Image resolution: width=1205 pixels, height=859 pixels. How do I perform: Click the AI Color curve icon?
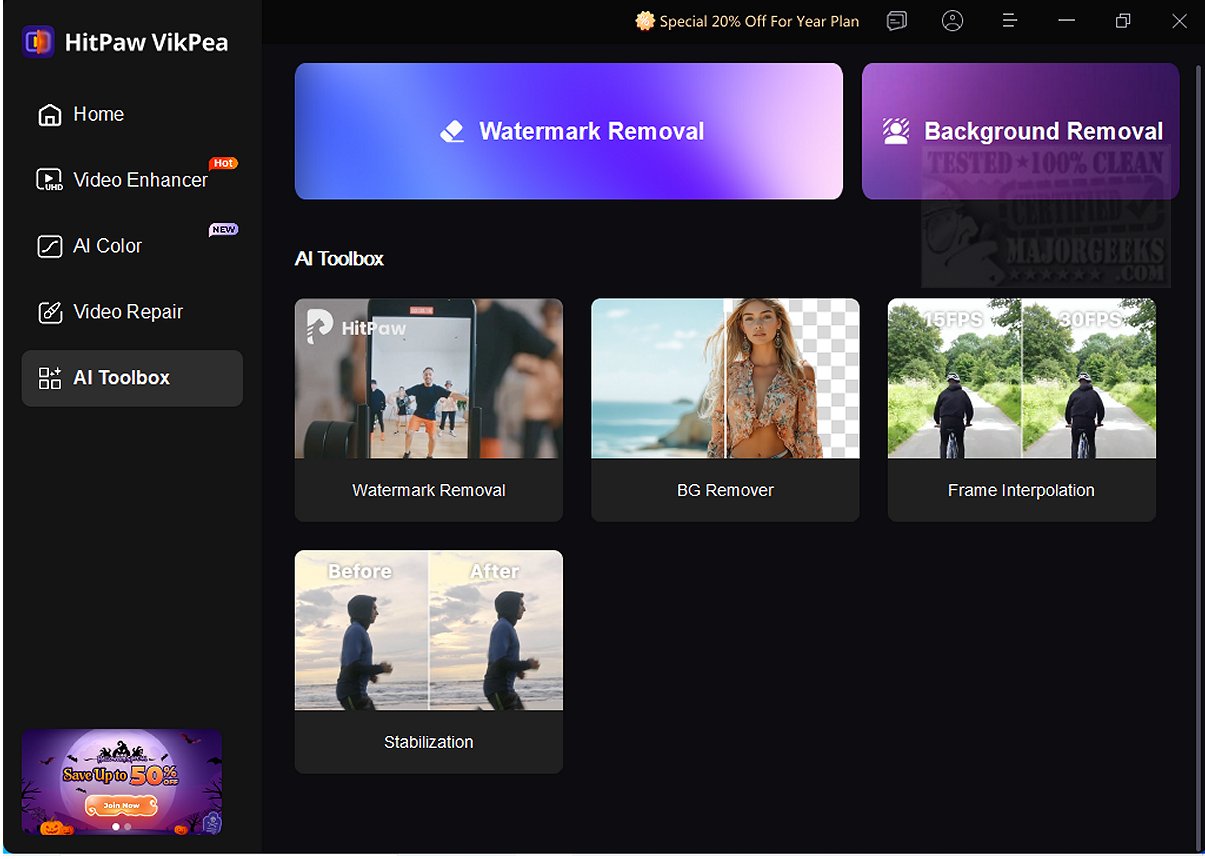coord(49,246)
